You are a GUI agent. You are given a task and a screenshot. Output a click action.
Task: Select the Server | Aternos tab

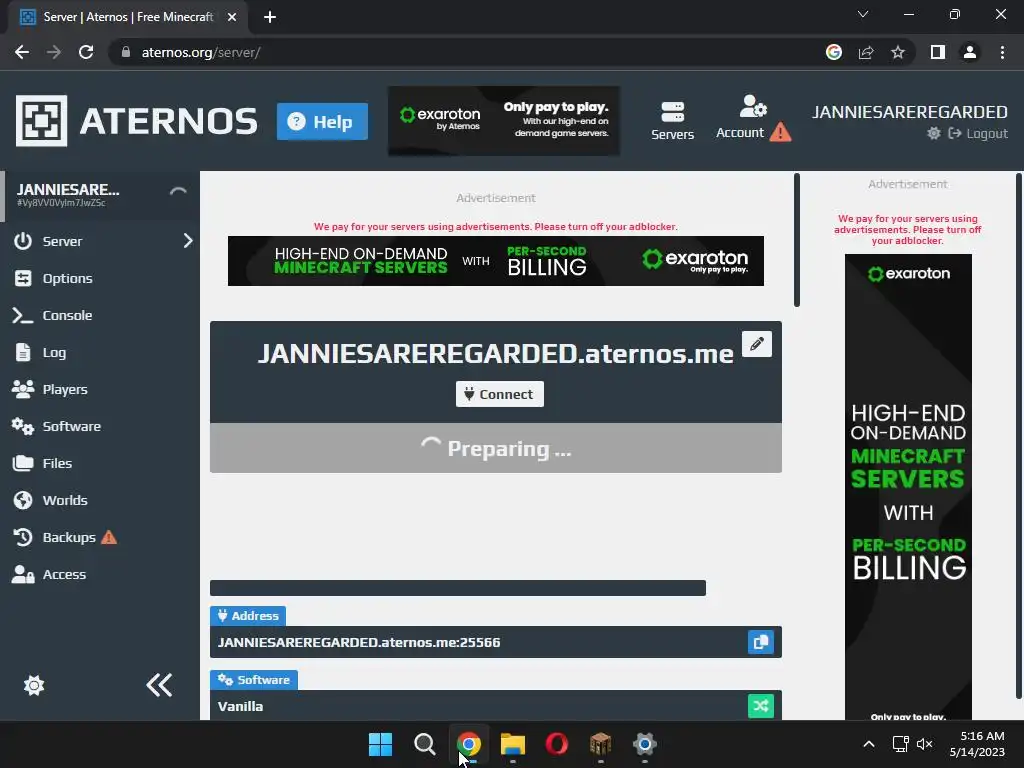coord(128,17)
